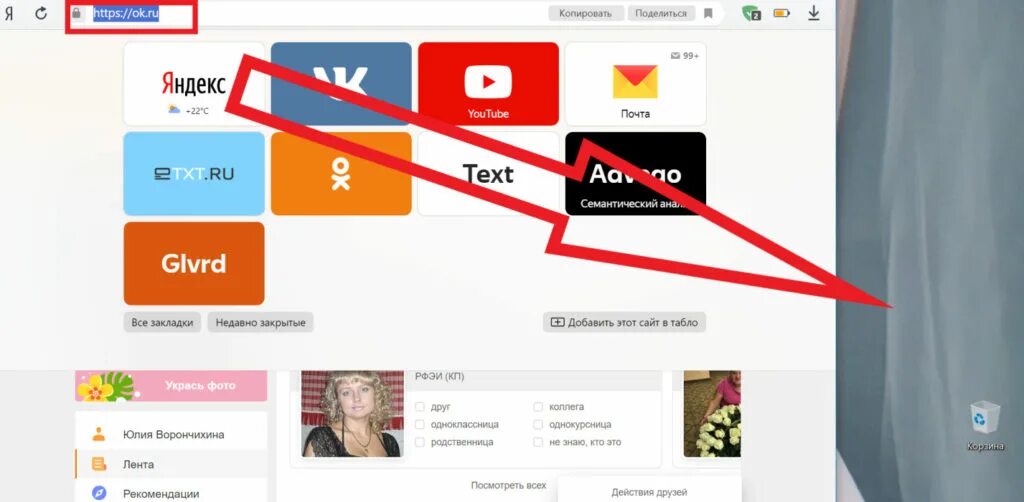The width and height of the screenshot is (1024, 502).
Task: Click the Поделиться button
Action: tap(660, 13)
